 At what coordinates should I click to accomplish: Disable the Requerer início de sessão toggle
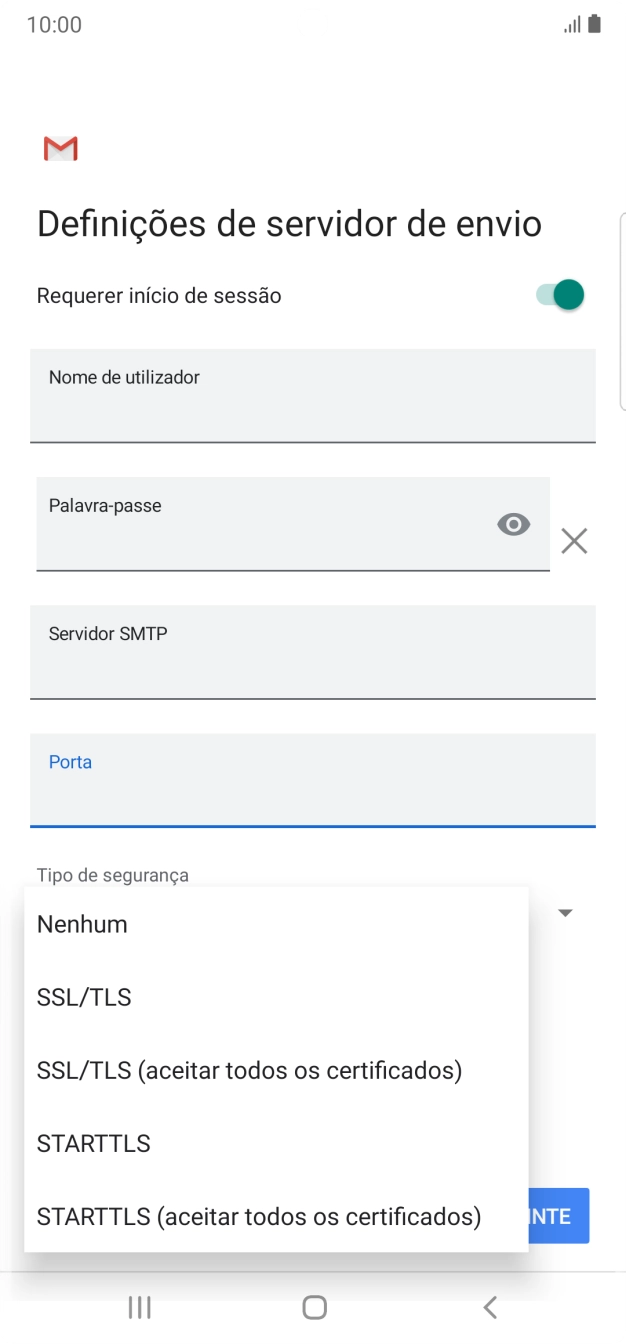pos(557,294)
